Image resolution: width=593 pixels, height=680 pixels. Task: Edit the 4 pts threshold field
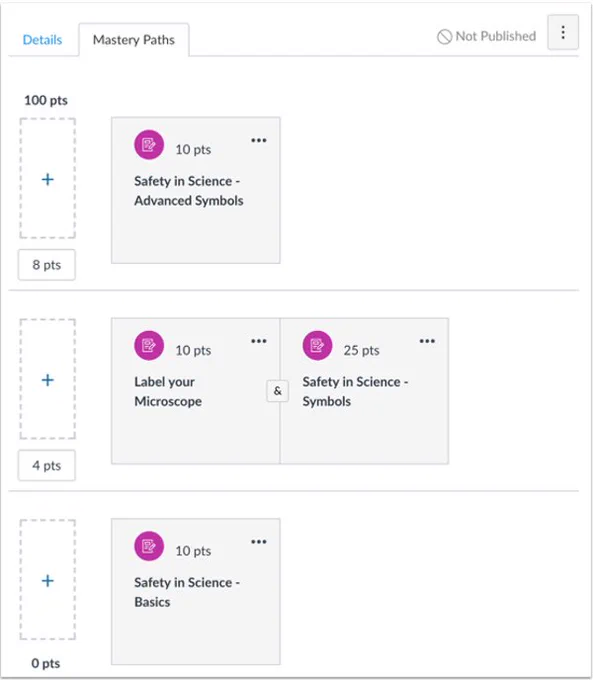click(x=46, y=465)
